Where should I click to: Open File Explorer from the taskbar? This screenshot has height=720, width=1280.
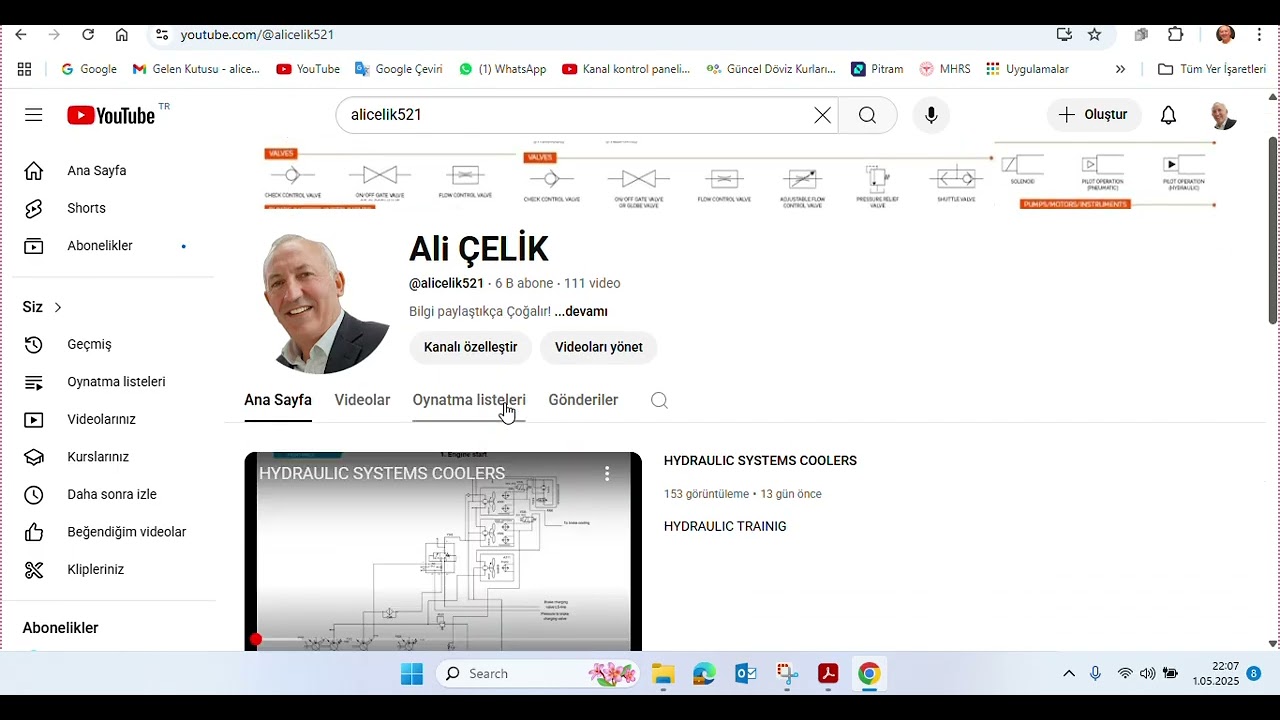[x=663, y=674]
